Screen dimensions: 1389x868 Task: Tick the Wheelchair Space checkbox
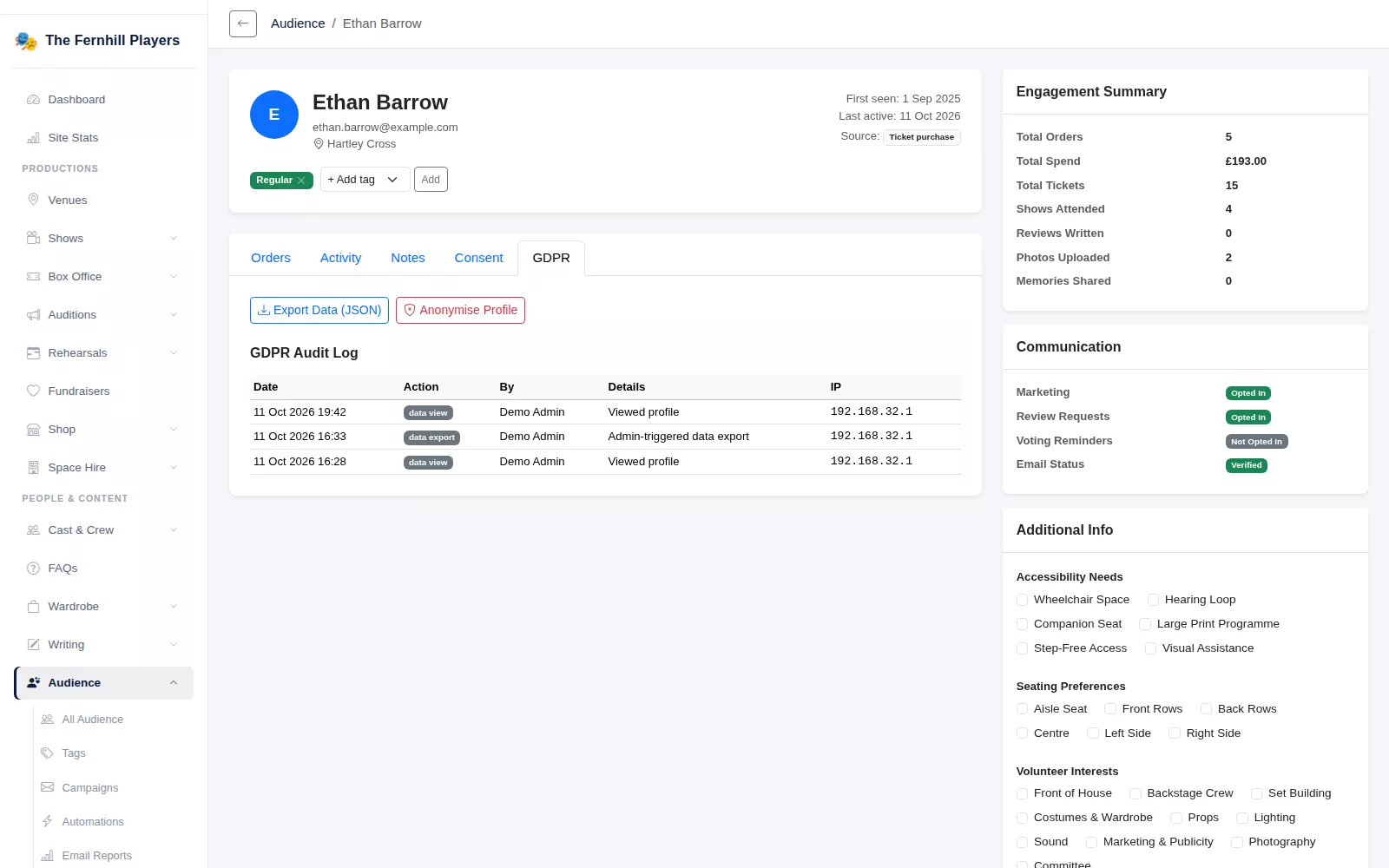1023,600
